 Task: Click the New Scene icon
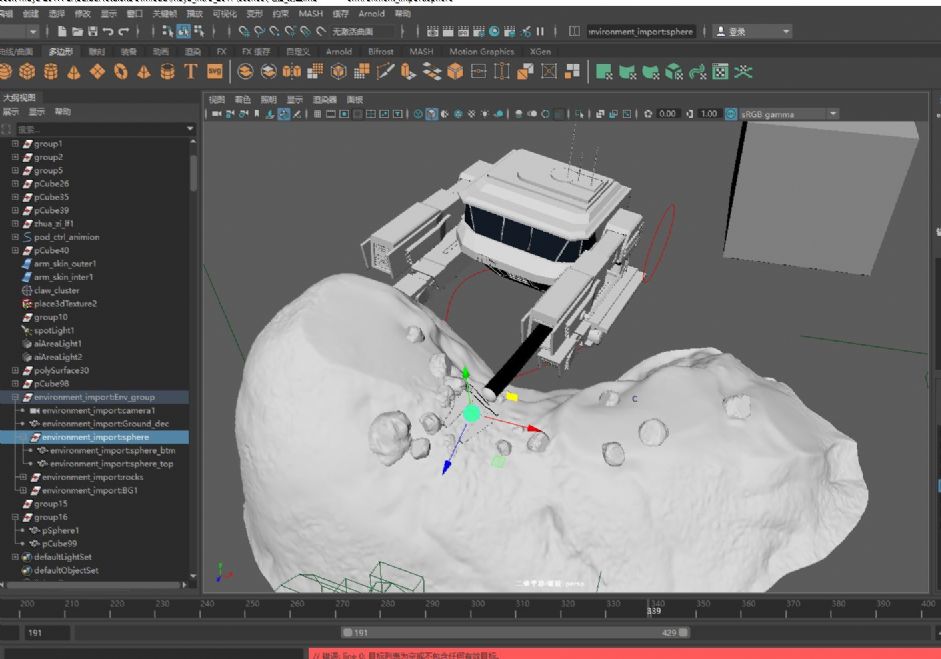coord(62,31)
